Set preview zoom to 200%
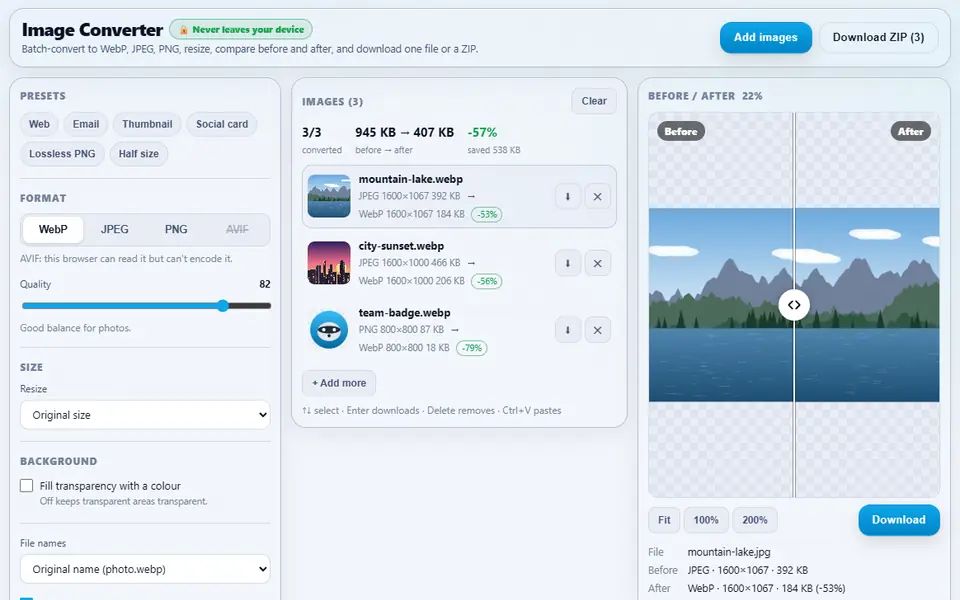Screen dimensions: 960x600 pos(755,520)
